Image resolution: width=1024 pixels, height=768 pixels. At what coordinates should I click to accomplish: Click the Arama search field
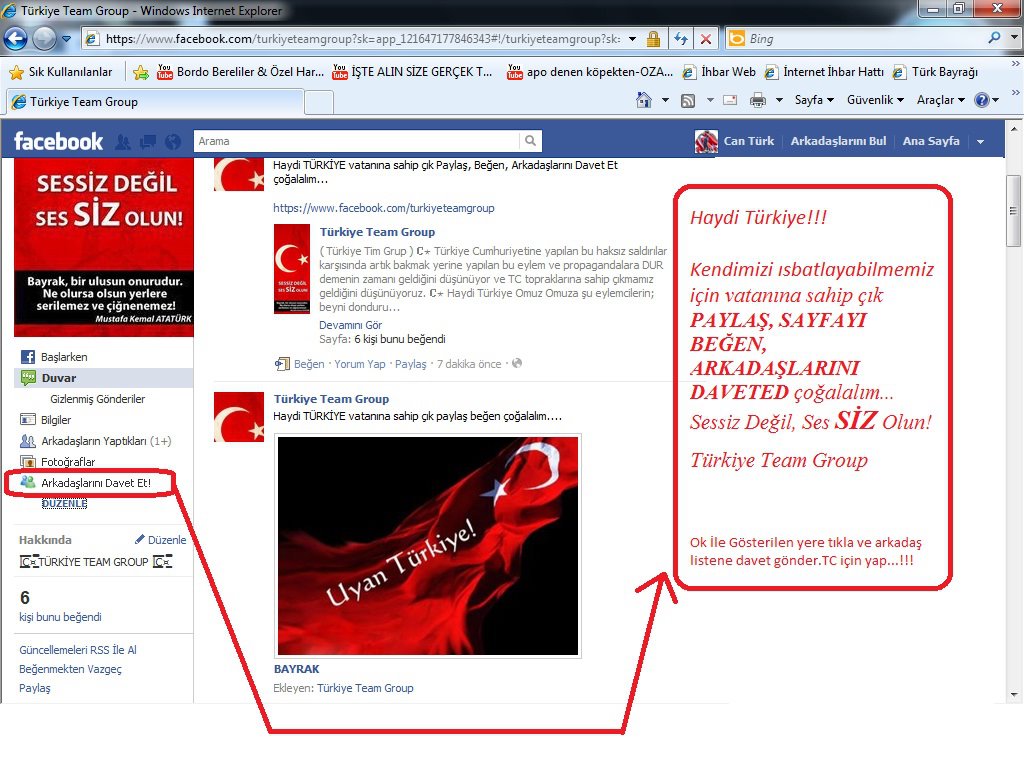pos(357,141)
